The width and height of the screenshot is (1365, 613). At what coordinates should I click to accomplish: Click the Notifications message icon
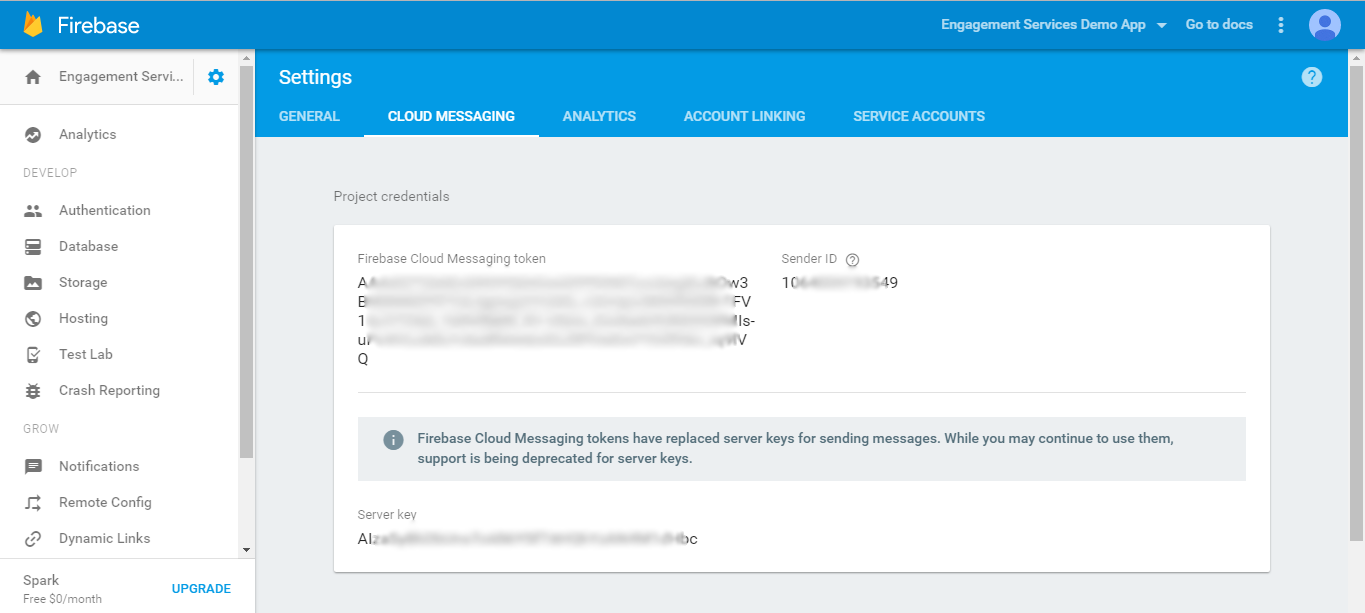(33, 467)
